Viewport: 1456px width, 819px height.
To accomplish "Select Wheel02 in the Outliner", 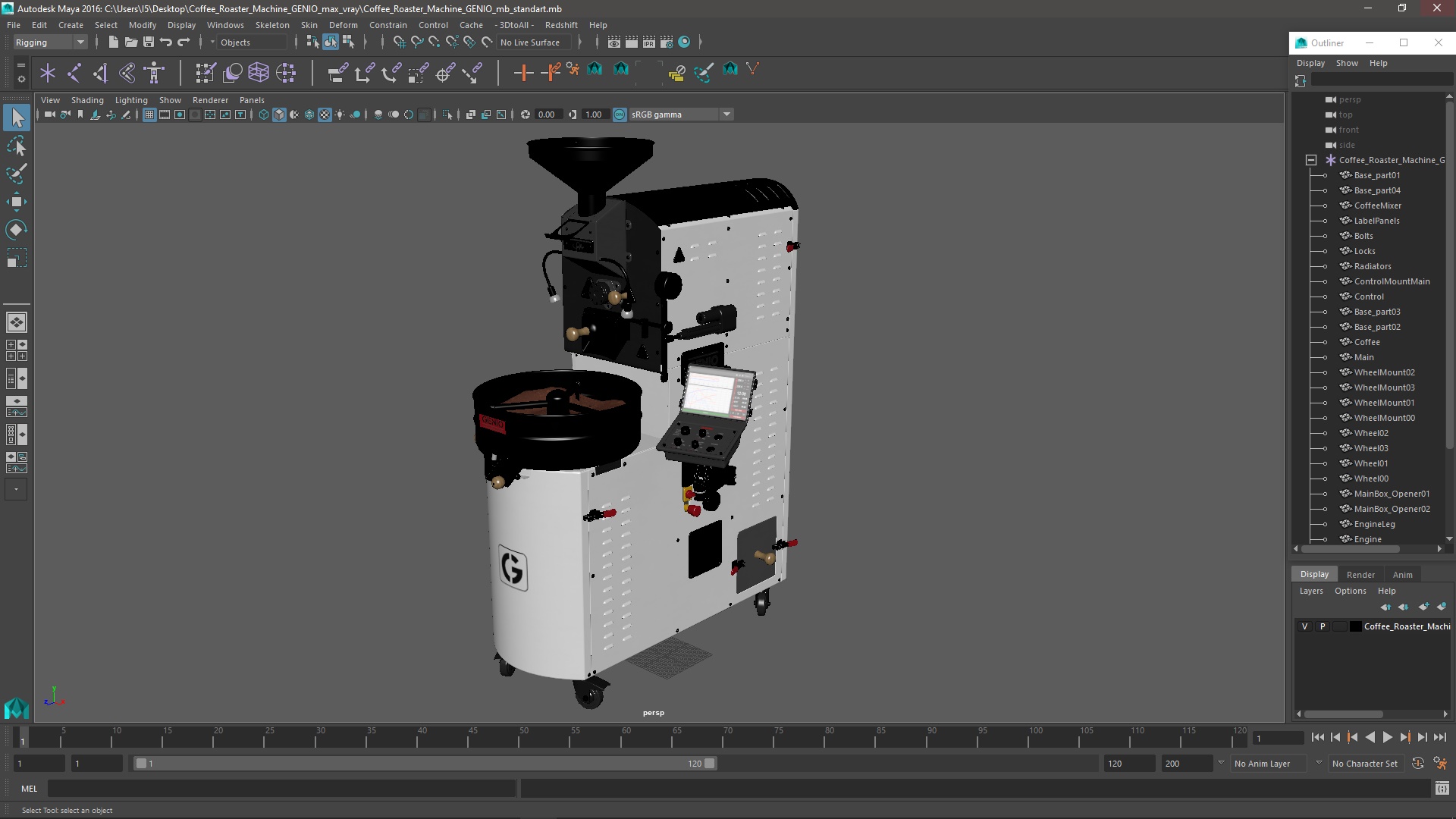I will 1371,433.
